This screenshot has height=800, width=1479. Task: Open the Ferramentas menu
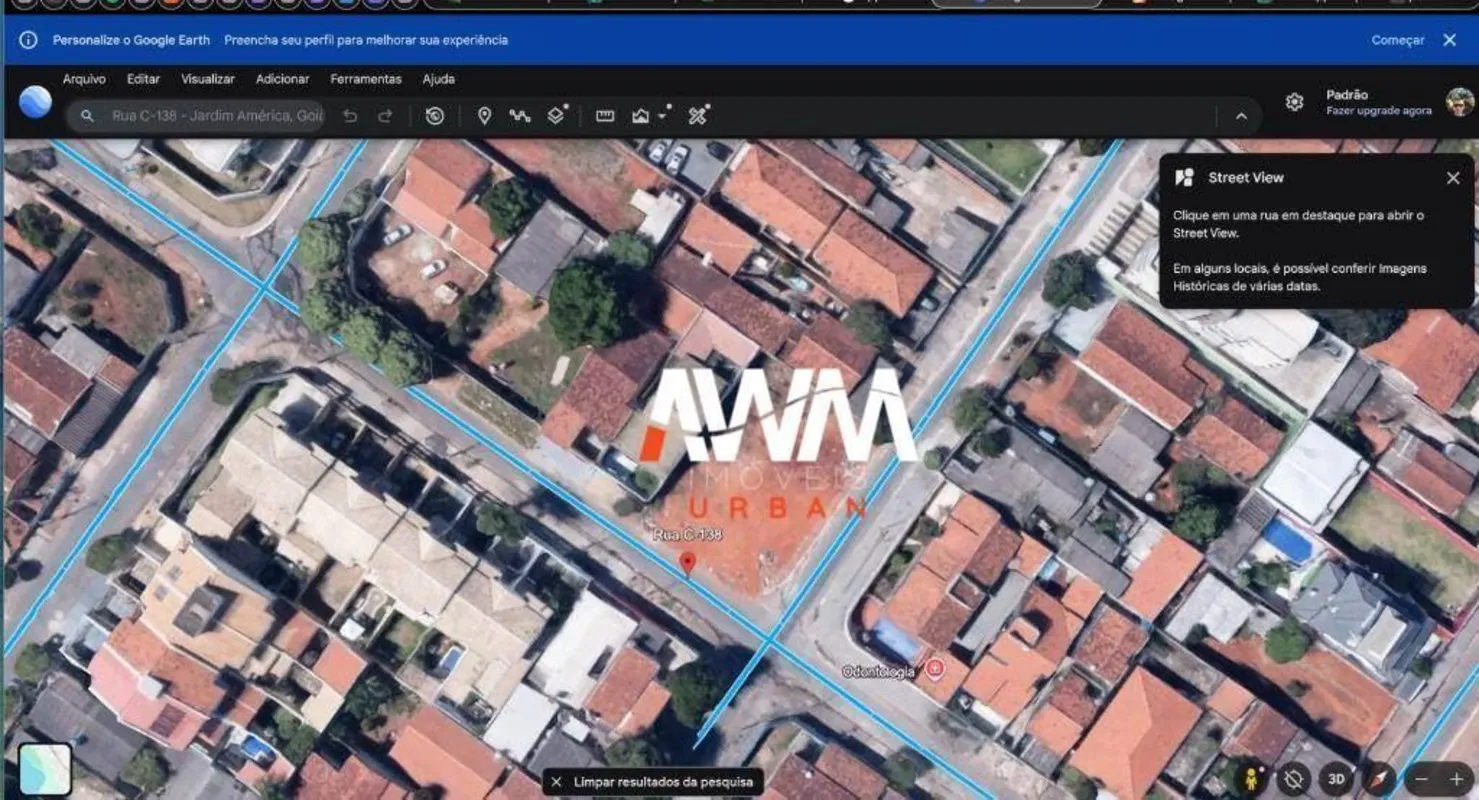(366, 79)
